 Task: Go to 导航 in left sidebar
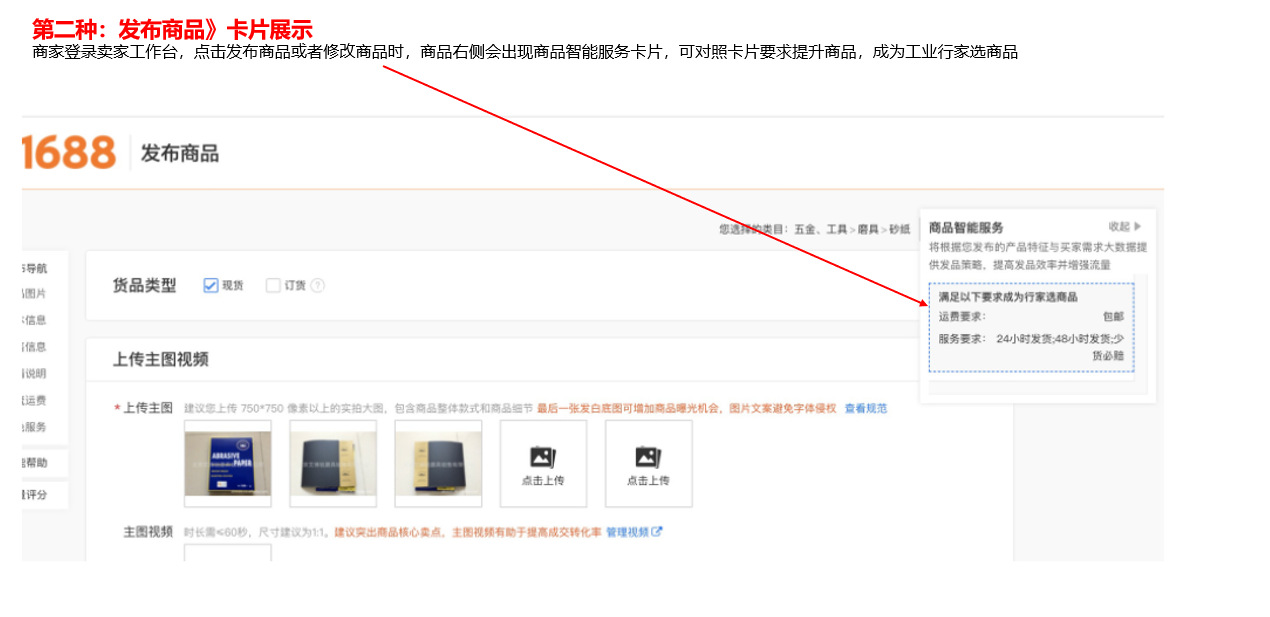(x=34, y=268)
